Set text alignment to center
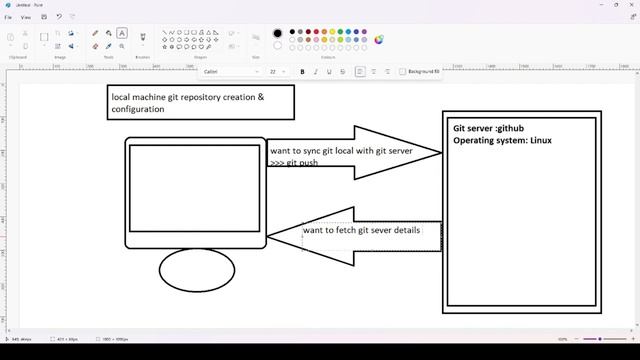 pyautogui.click(x=373, y=72)
